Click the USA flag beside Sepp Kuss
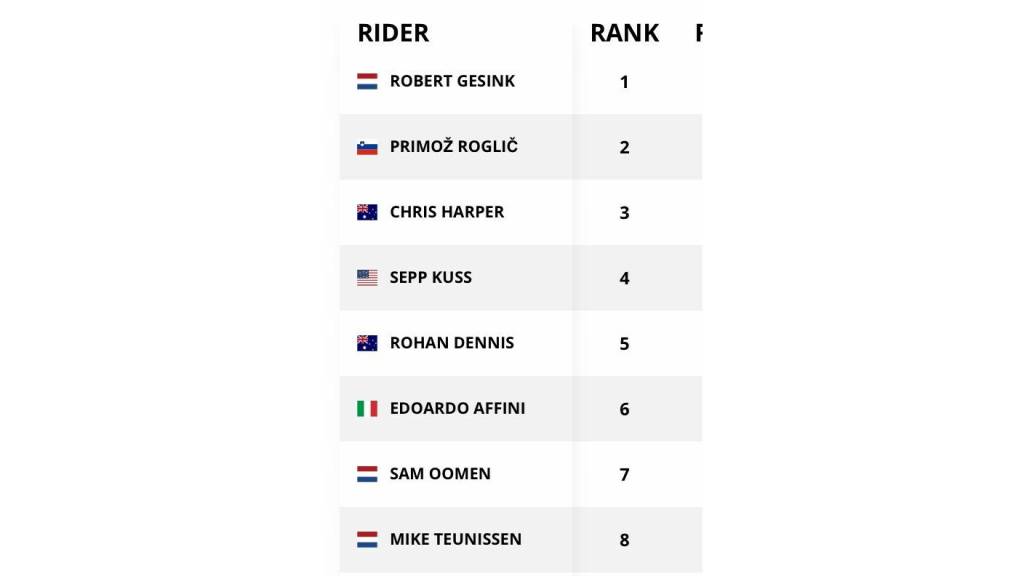The width and height of the screenshot is (1024, 576). point(367,277)
